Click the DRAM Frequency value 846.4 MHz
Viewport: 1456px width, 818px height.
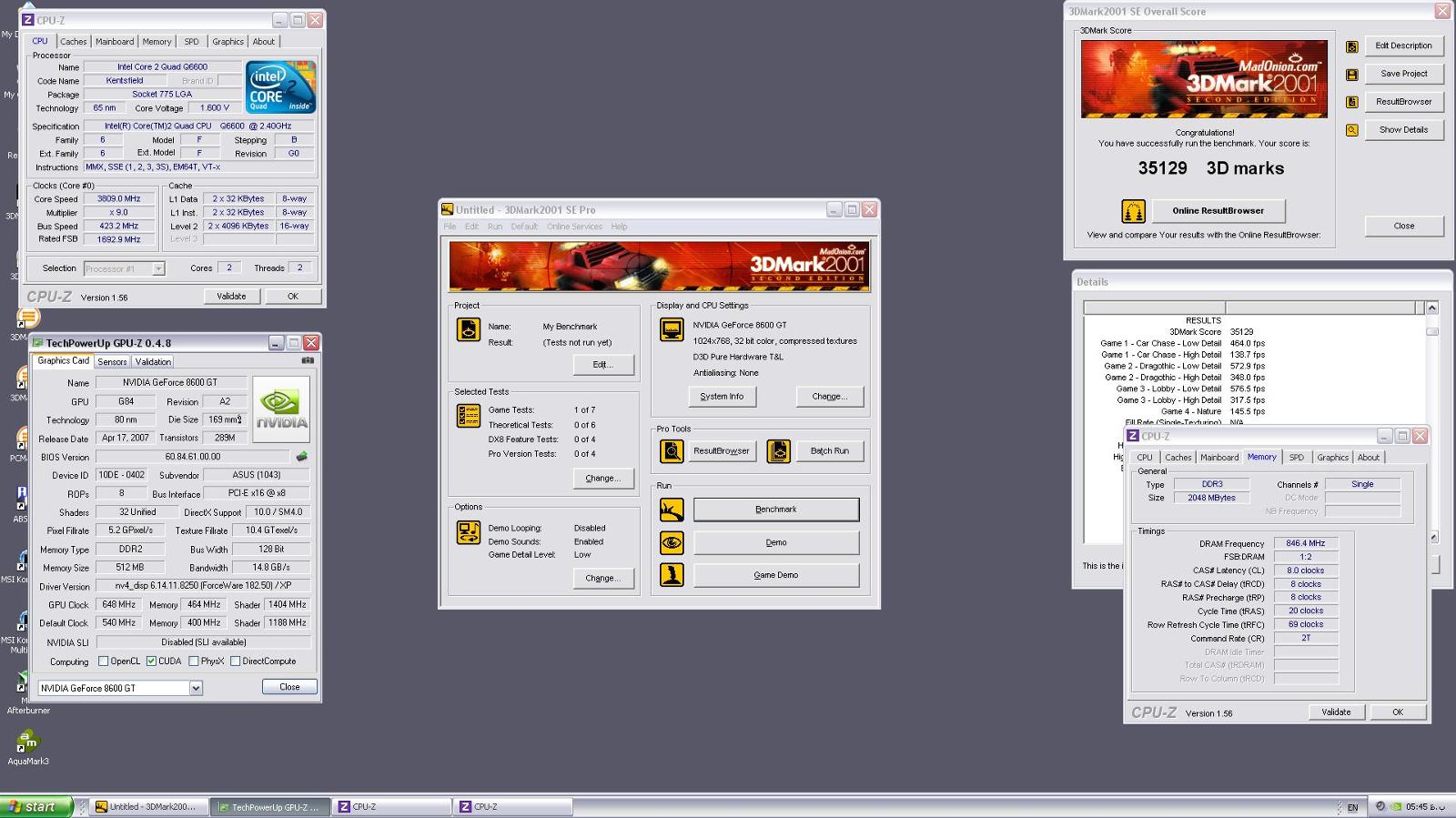[x=1305, y=543]
